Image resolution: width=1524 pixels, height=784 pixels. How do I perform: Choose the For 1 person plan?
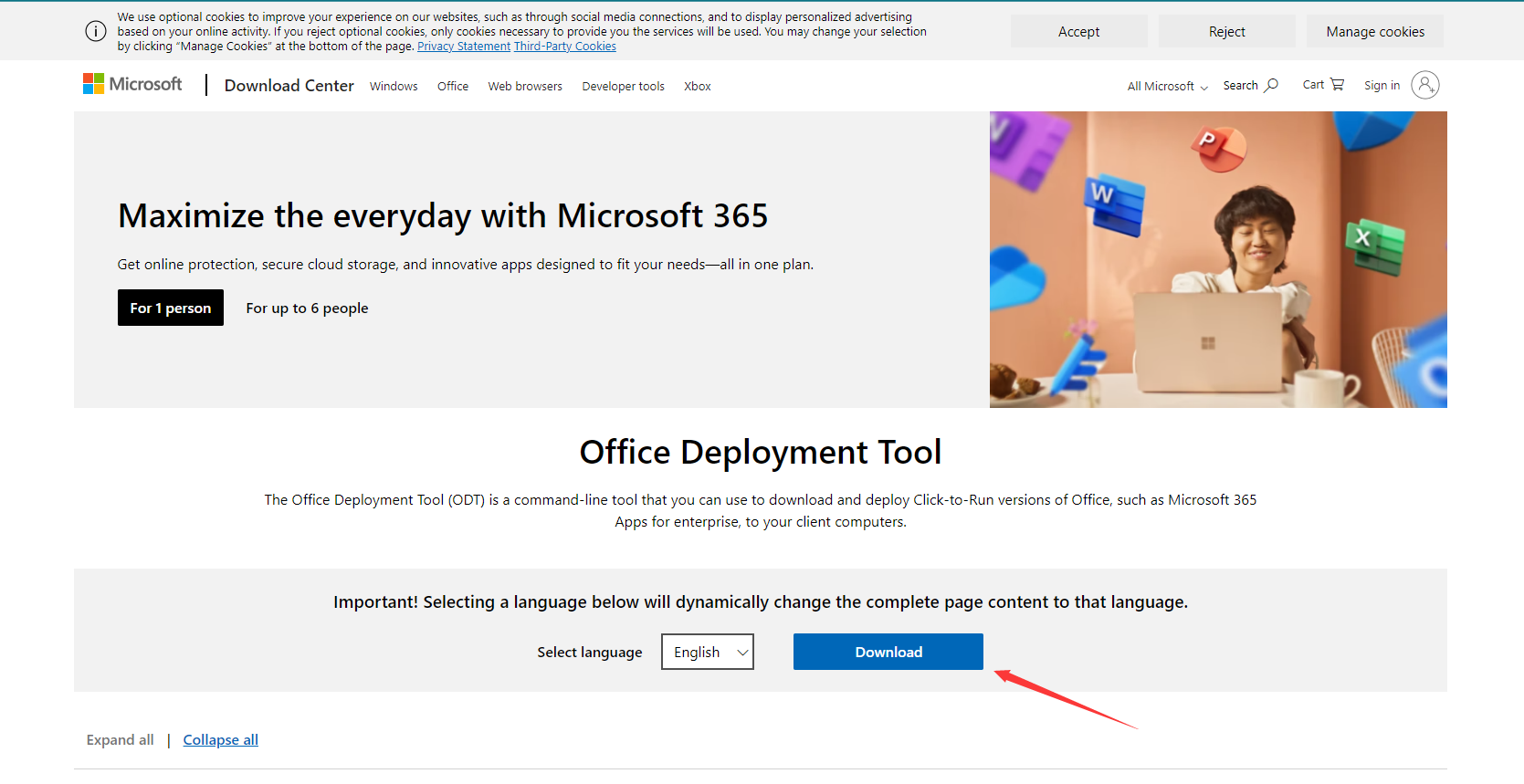pos(171,308)
